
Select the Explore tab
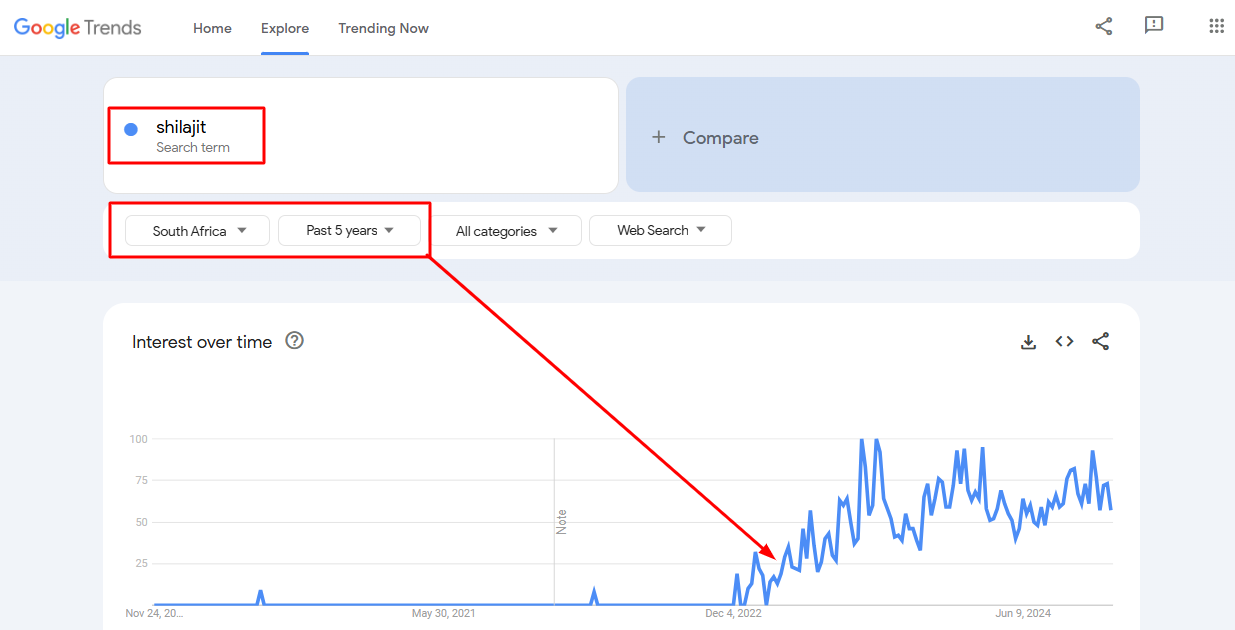[285, 28]
